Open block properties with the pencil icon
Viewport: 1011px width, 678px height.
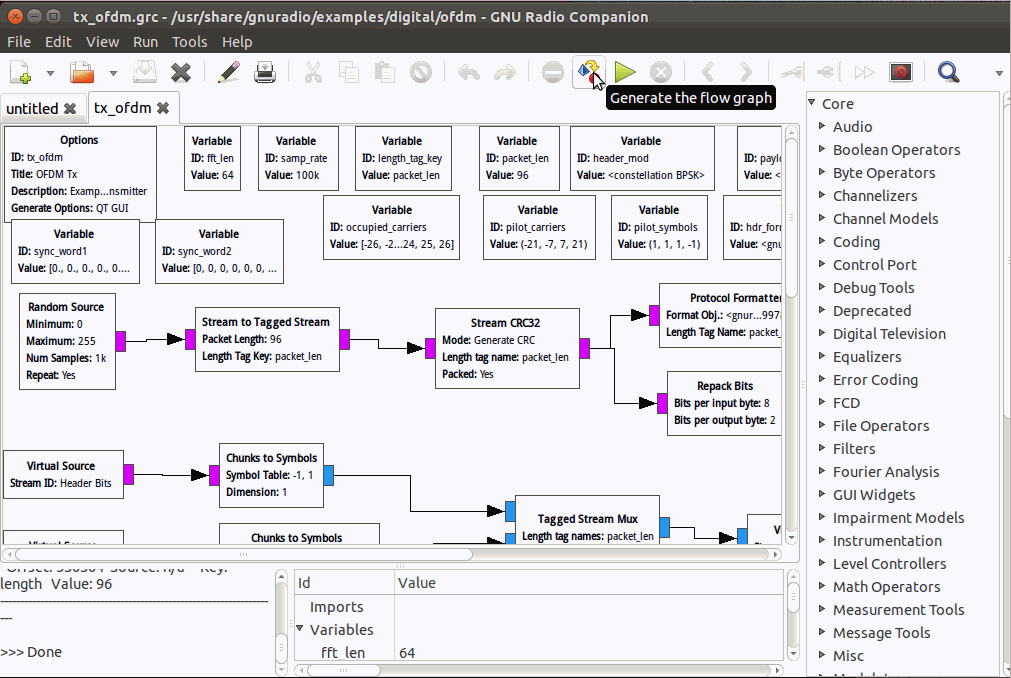(x=228, y=72)
